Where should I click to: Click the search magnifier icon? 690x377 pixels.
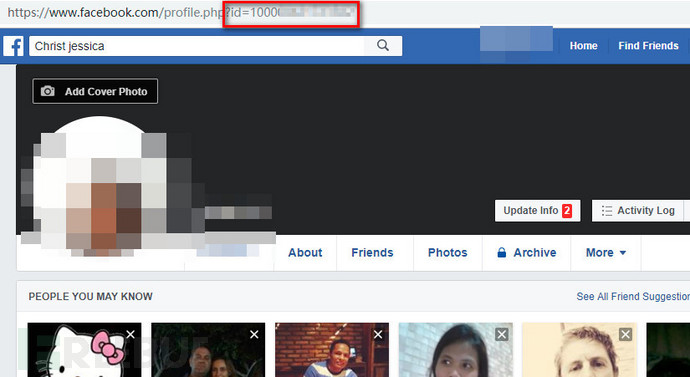(x=383, y=45)
